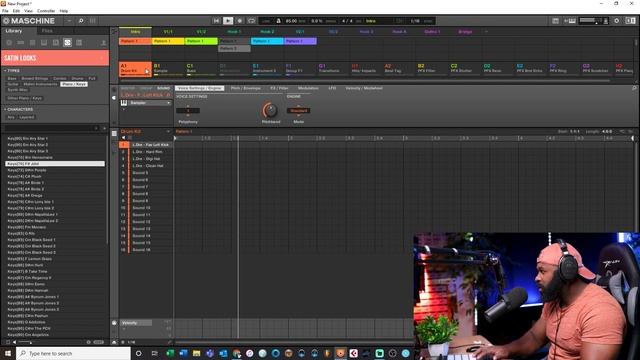Open the Sampler plug-in dropdown
640x360 pixels.
coord(150,103)
